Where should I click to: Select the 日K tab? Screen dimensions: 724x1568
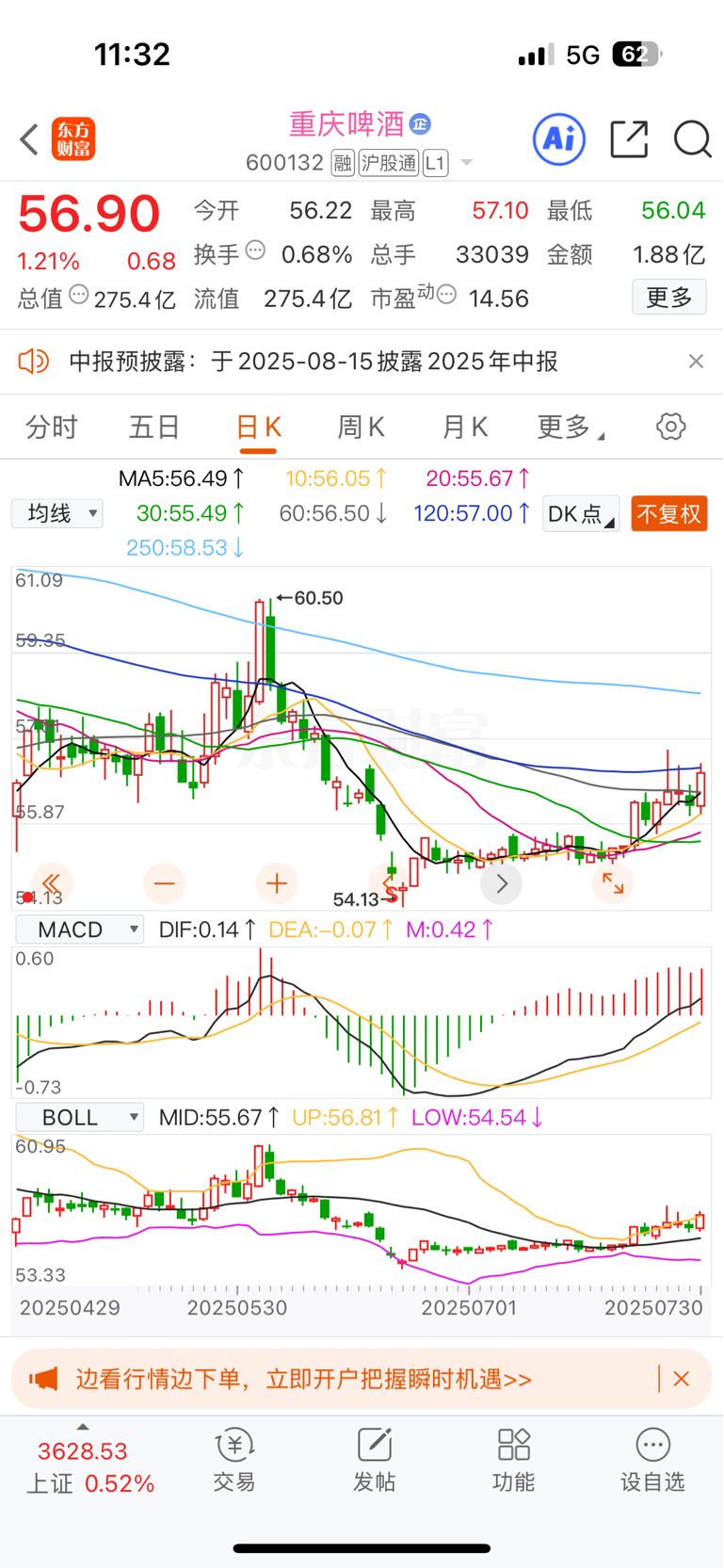click(258, 428)
